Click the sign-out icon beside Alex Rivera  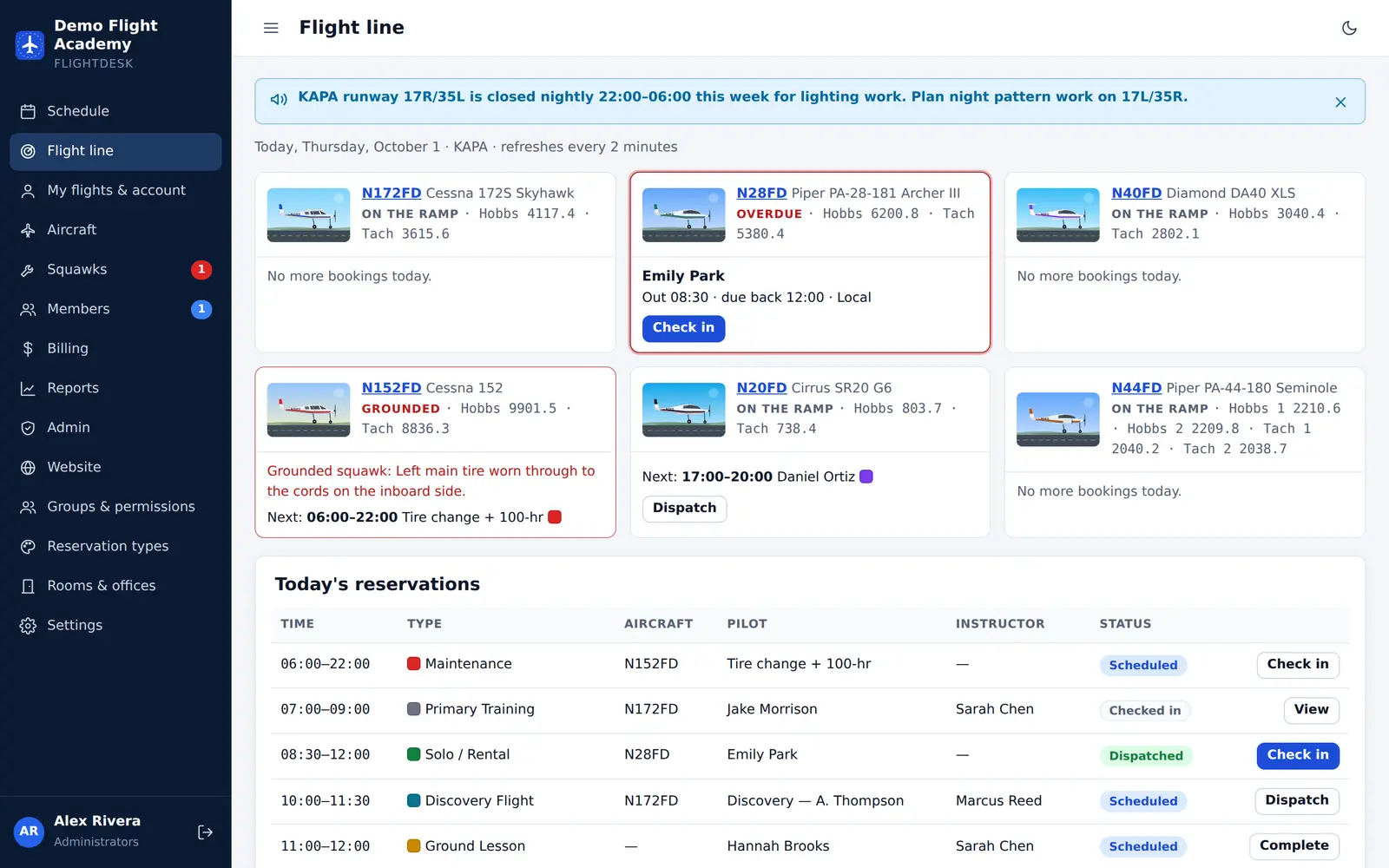[205, 832]
